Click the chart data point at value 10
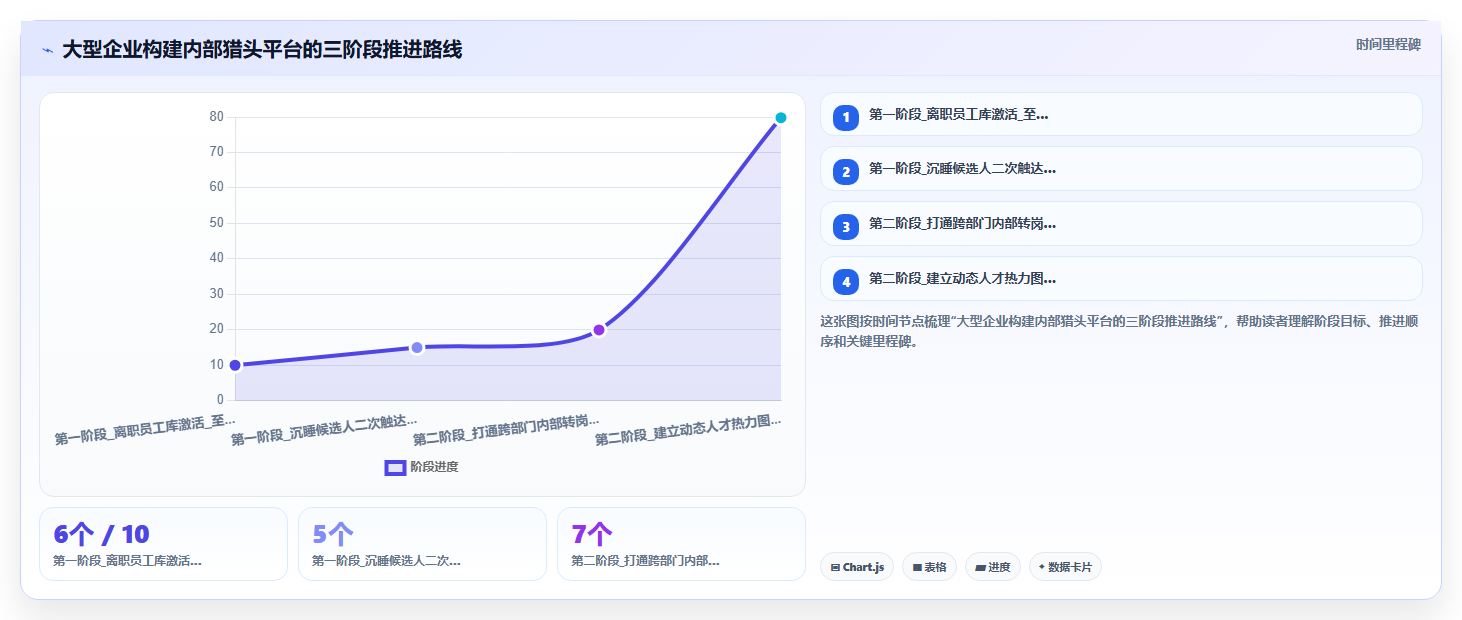This screenshot has width=1462, height=620. [x=235, y=365]
